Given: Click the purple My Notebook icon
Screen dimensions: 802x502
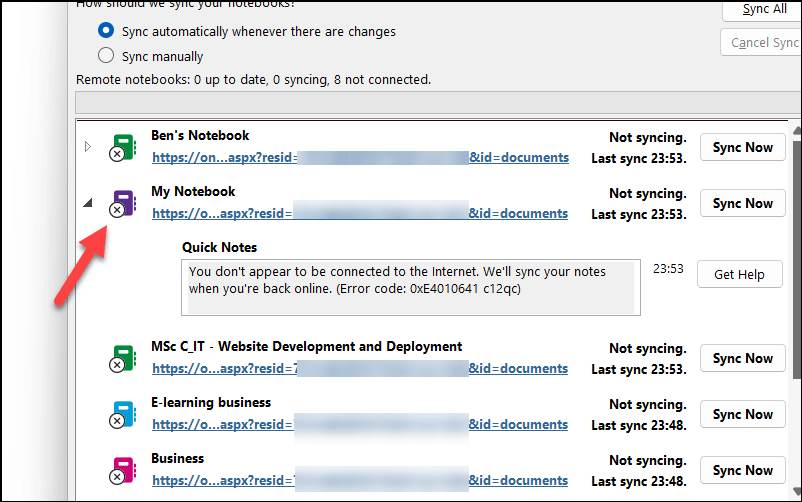Looking at the screenshot, I should pos(123,204).
